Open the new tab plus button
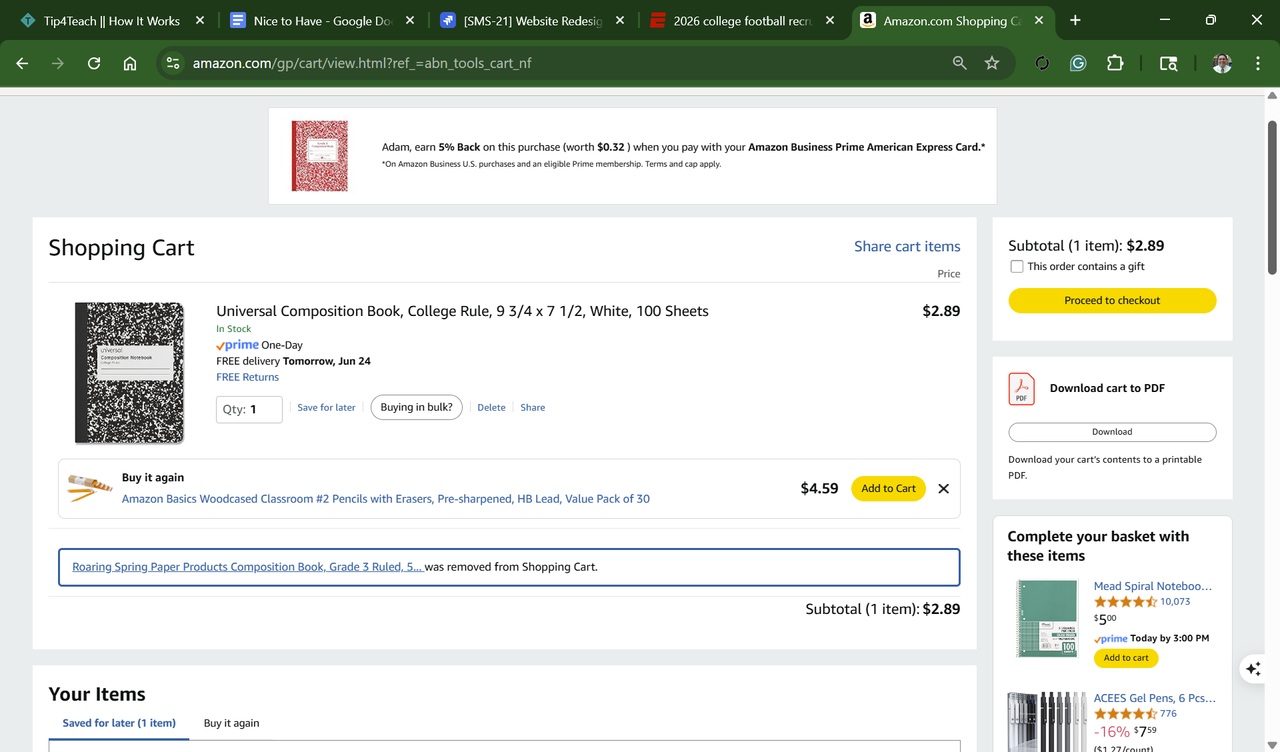 [1075, 20]
